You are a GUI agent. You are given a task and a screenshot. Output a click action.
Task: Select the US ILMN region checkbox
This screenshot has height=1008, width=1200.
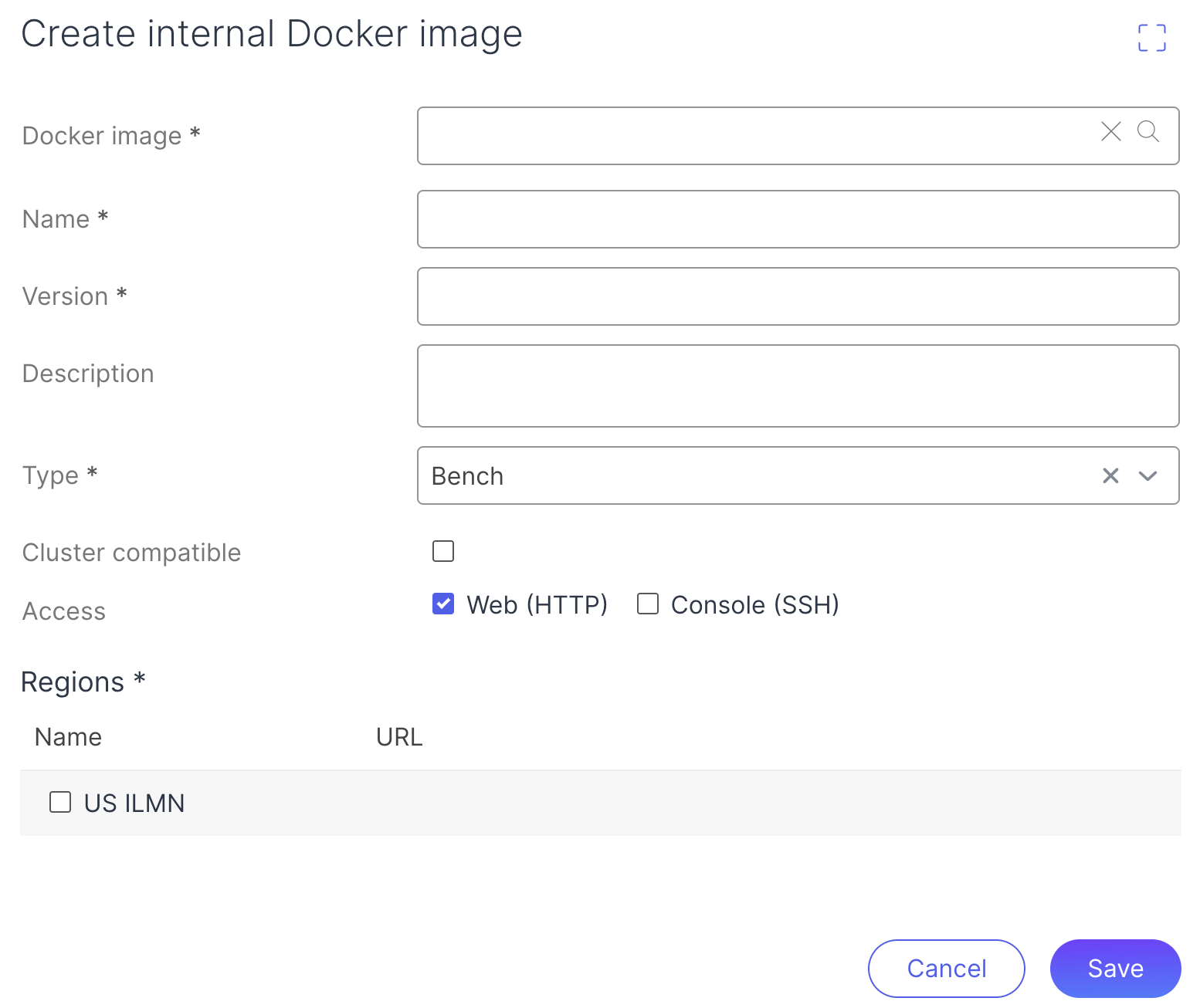point(60,802)
